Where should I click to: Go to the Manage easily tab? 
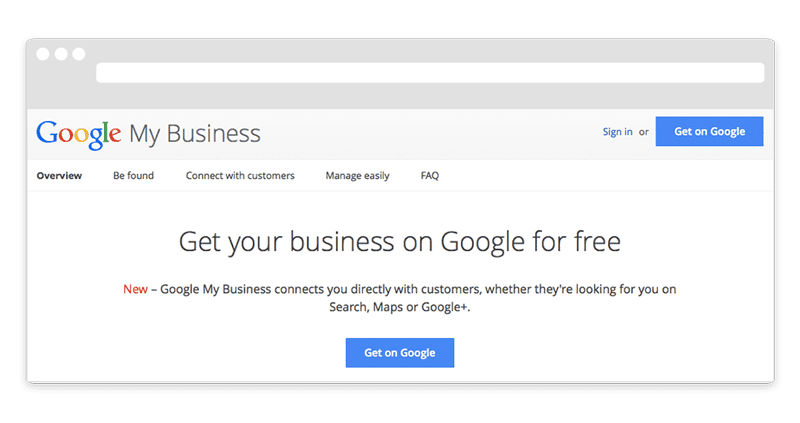click(357, 176)
